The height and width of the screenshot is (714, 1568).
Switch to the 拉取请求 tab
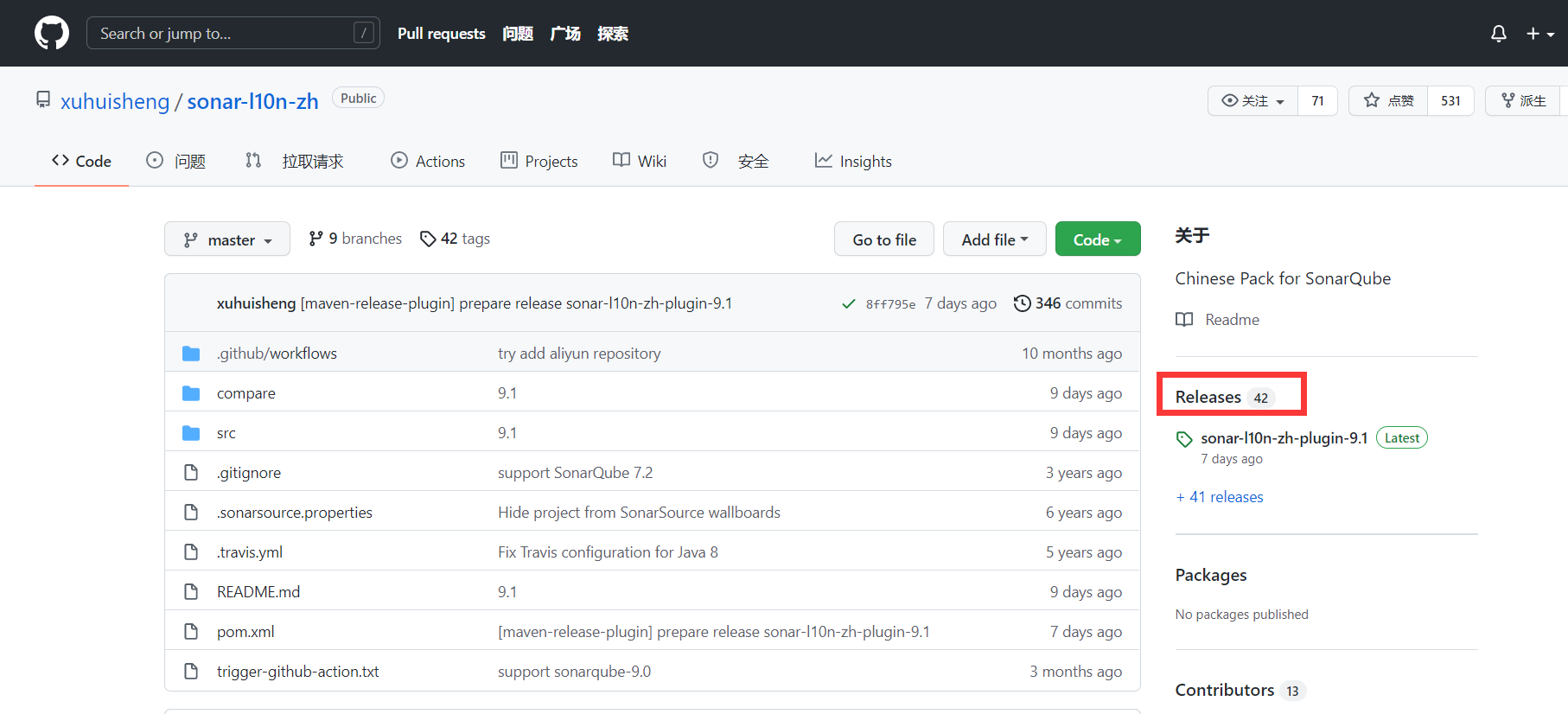coord(295,161)
